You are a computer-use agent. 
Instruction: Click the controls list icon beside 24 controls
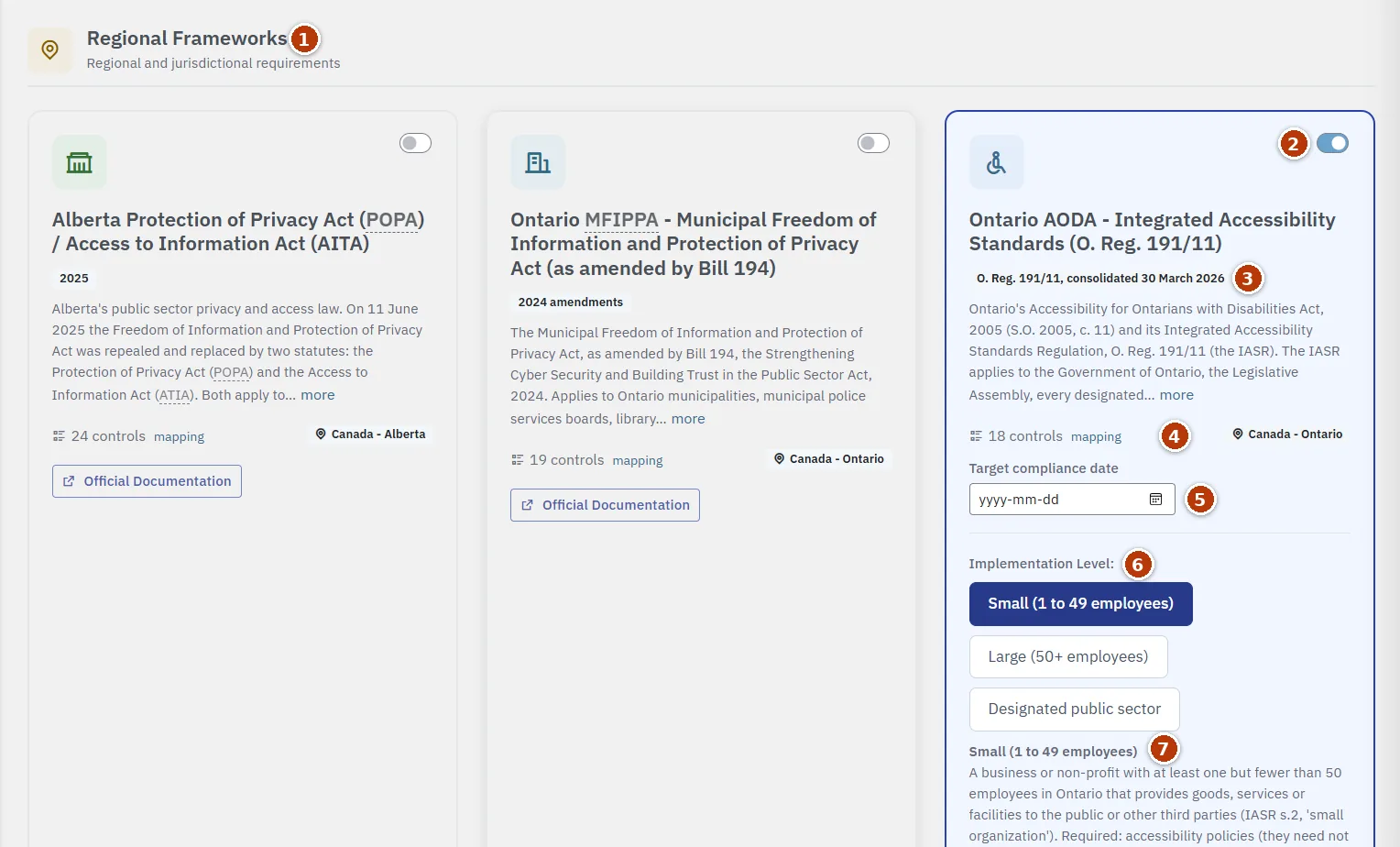(x=59, y=436)
